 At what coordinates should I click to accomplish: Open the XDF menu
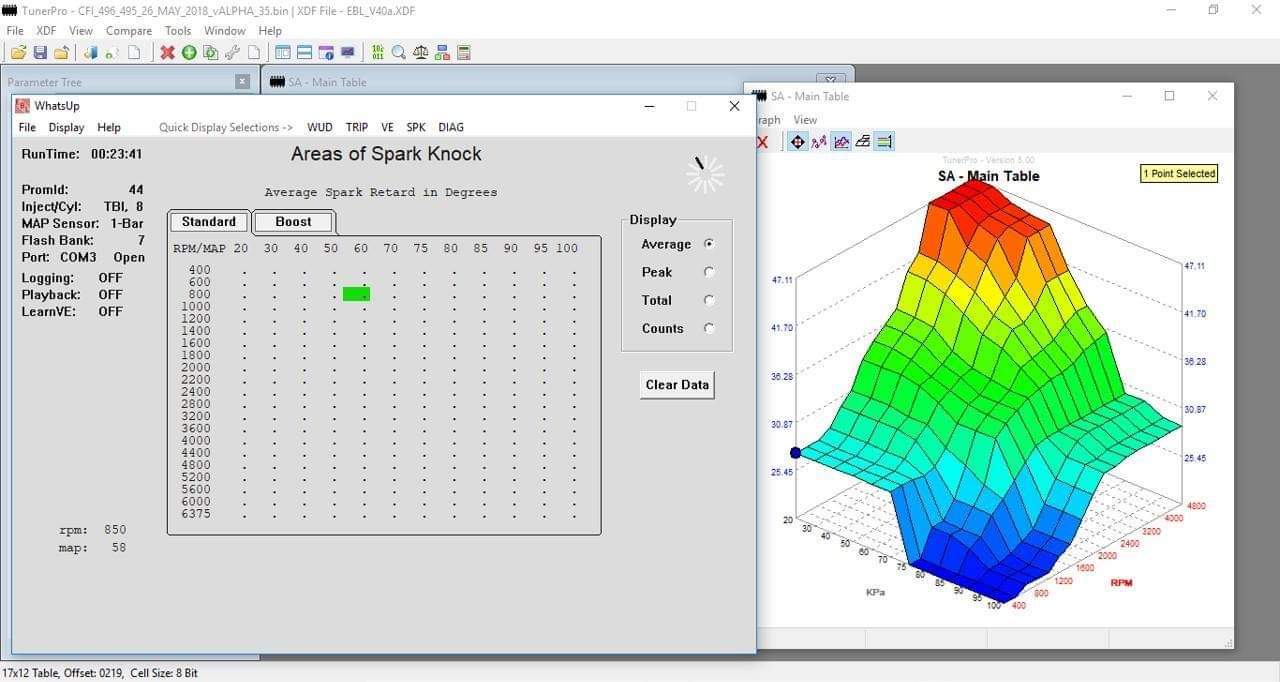(x=47, y=31)
